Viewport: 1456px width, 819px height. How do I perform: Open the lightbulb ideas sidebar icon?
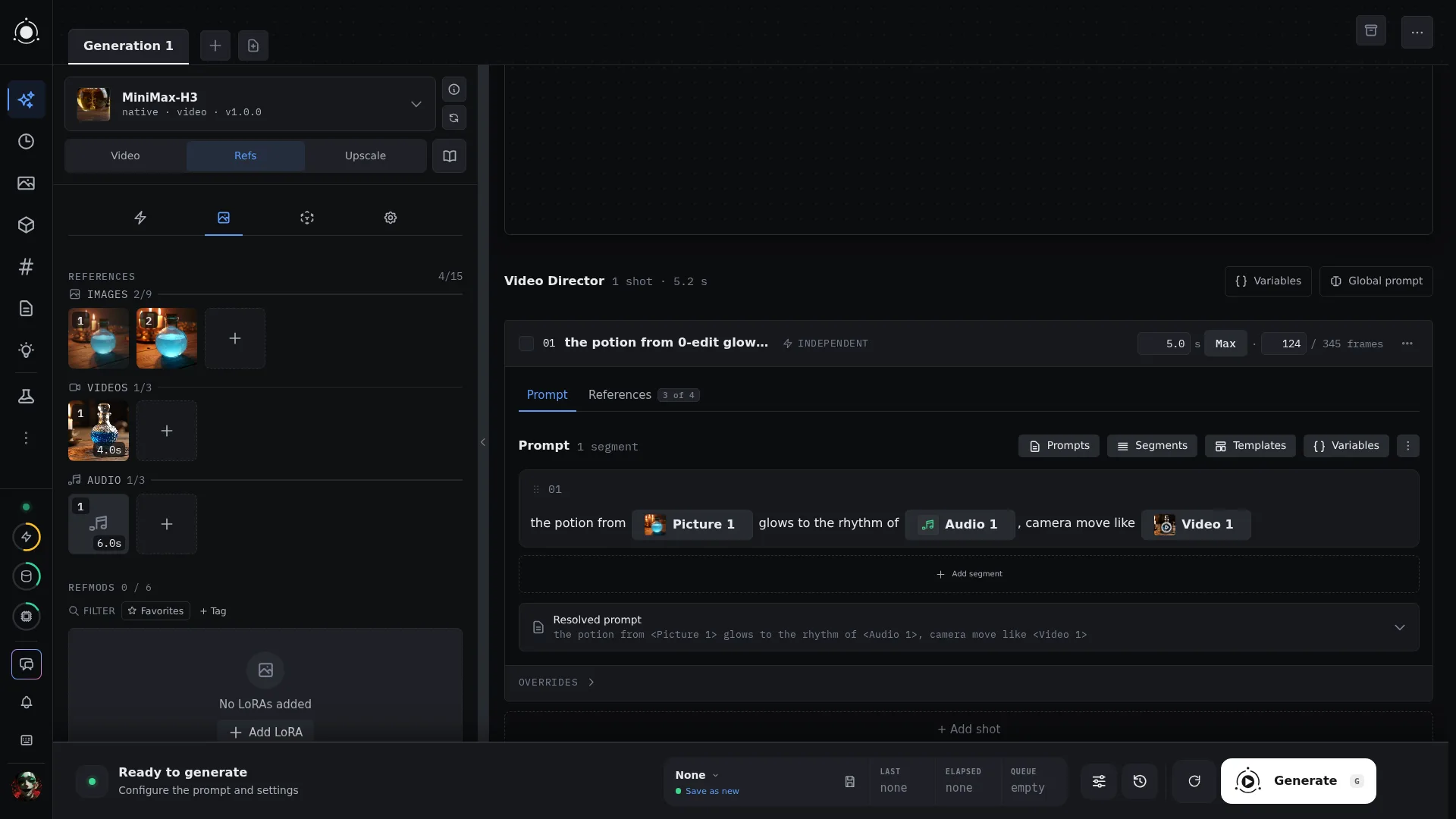pyautogui.click(x=26, y=350)
